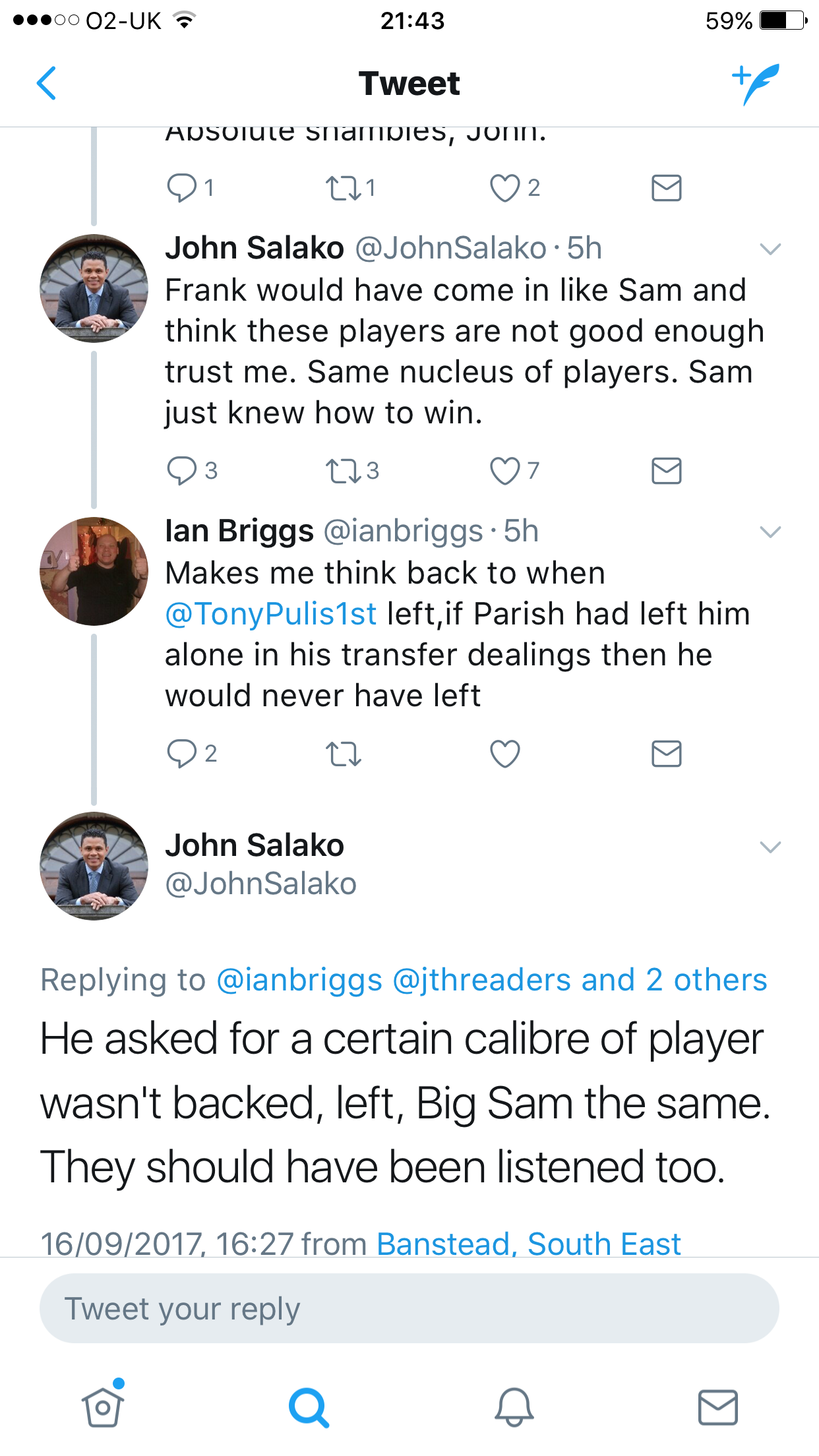The image size is (819, 1456).
Task: Open options chevron on Ian Briggs' tweet
Action: pos(770,532)
